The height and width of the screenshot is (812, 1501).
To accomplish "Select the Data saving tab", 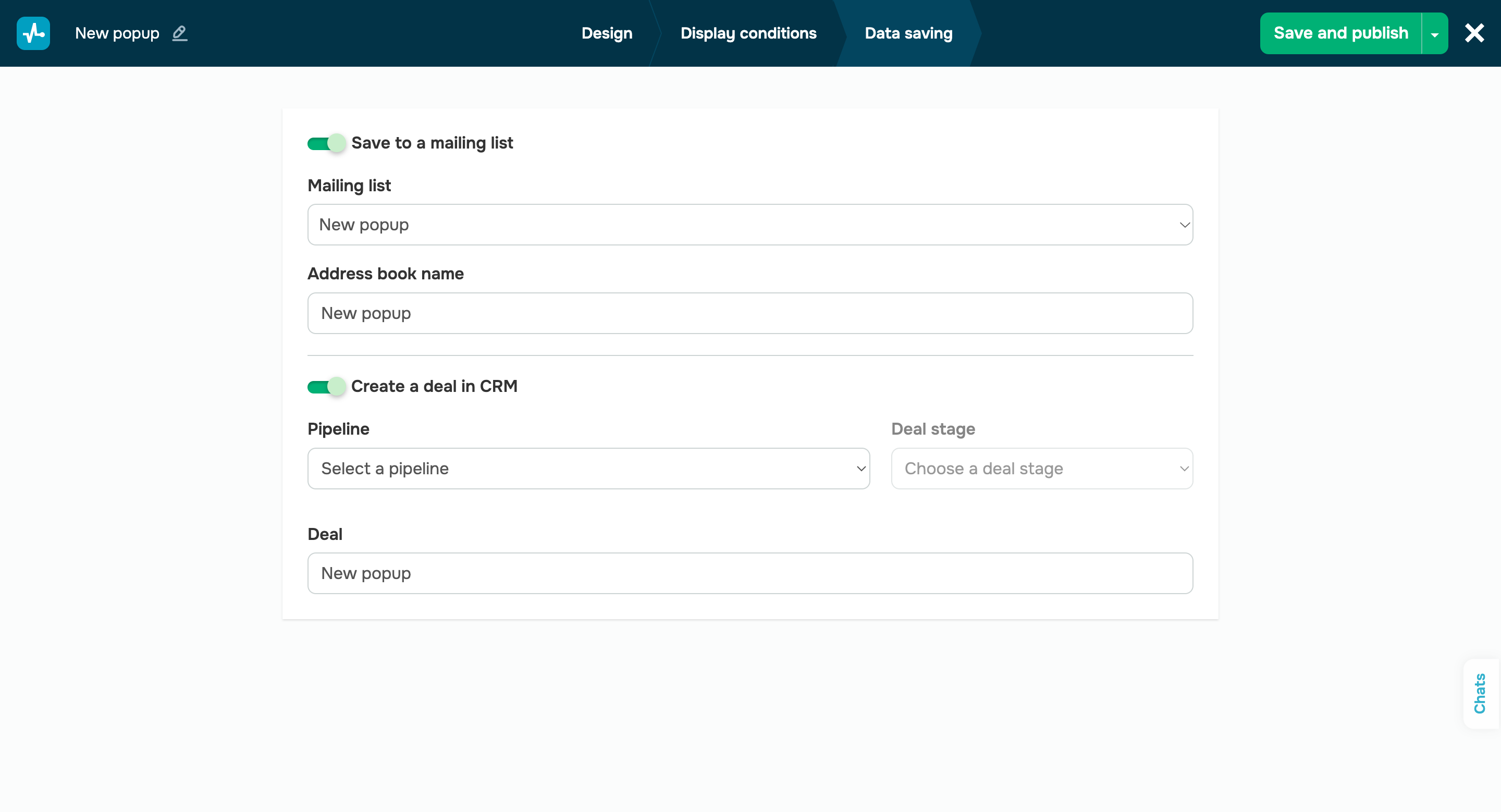I will pyautogui.click(x=908, y=33).
